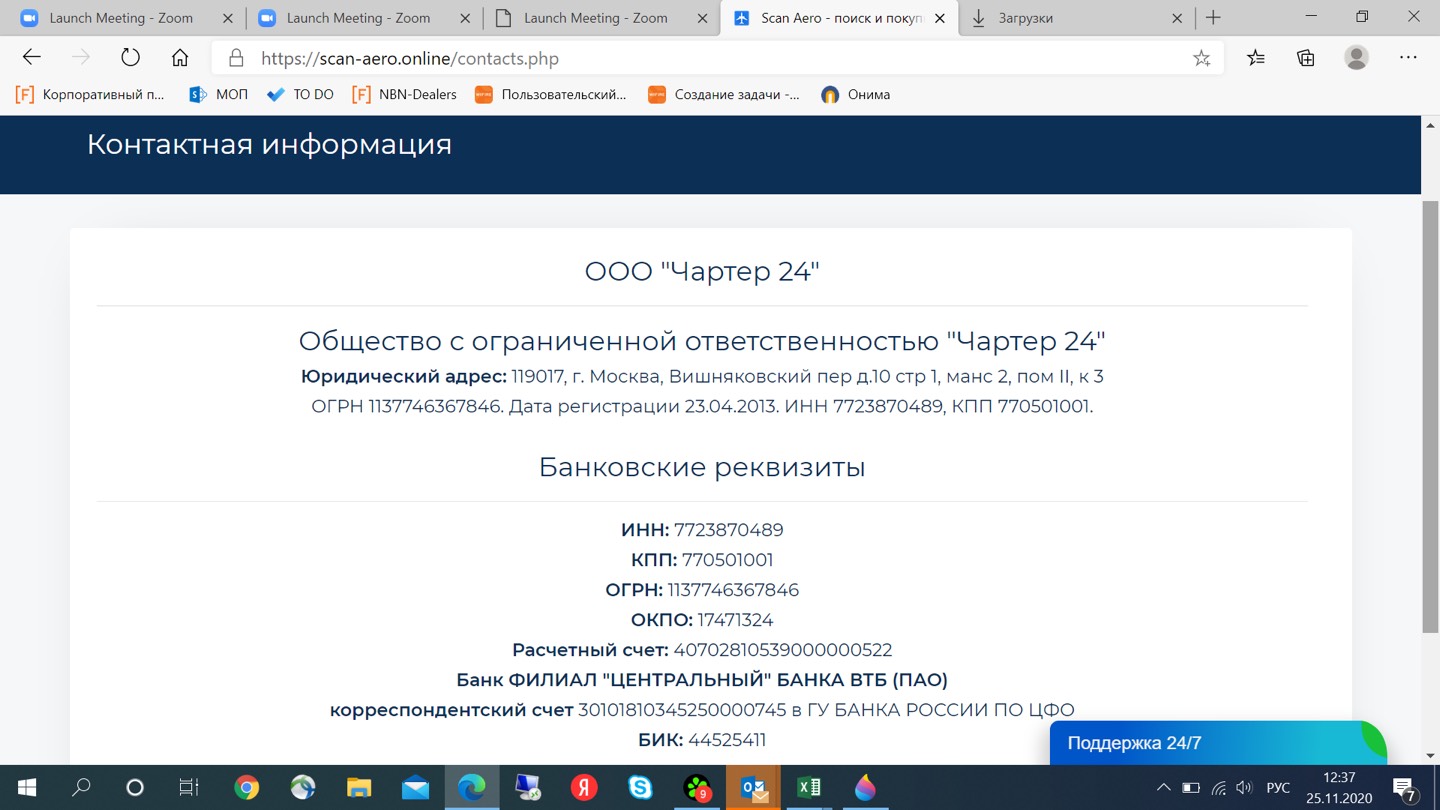Click the Microsoft Edge taskbar icon
Image resolution: width=1440 pixels, height=810 pixels.
(471, 788)
